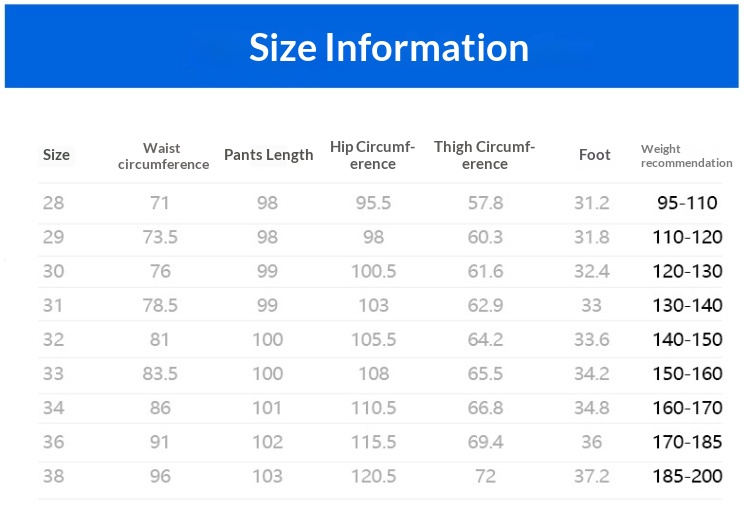Select waist value 83.5

point(160,373)
